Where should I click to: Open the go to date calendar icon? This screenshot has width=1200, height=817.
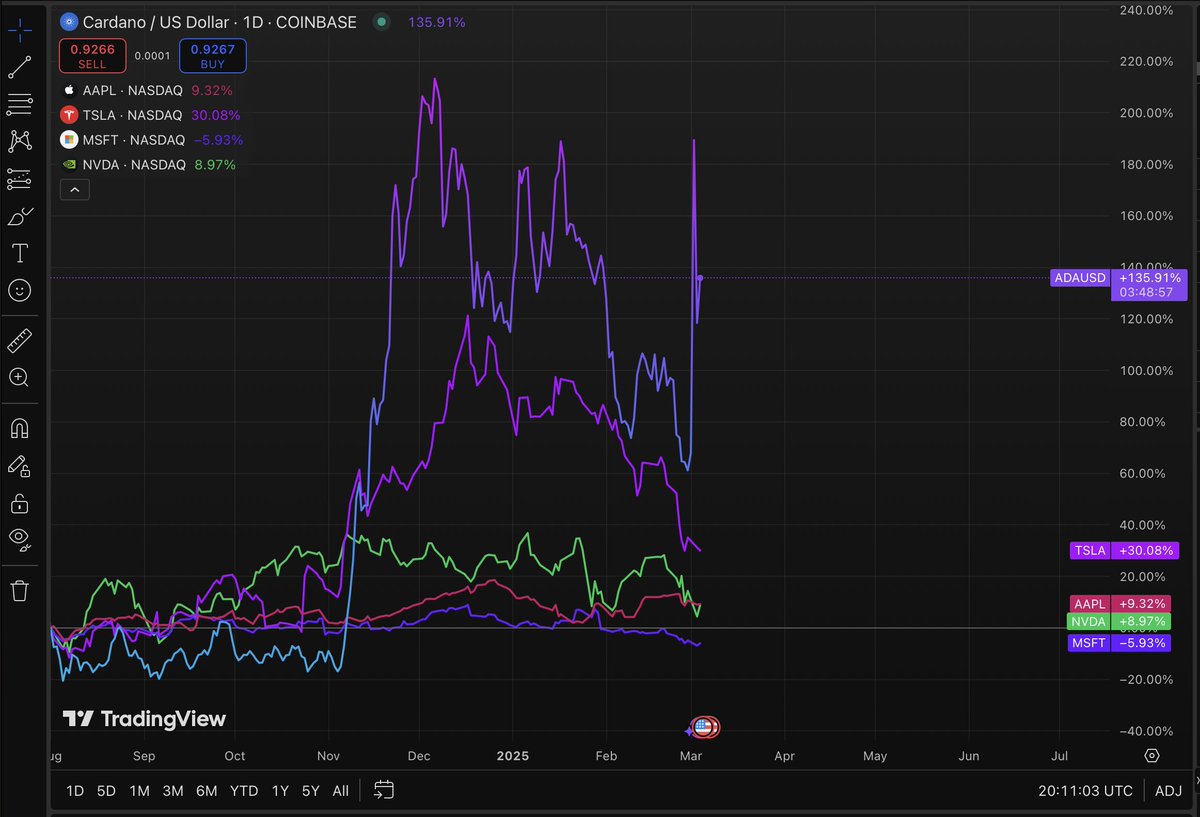(384, 790)
